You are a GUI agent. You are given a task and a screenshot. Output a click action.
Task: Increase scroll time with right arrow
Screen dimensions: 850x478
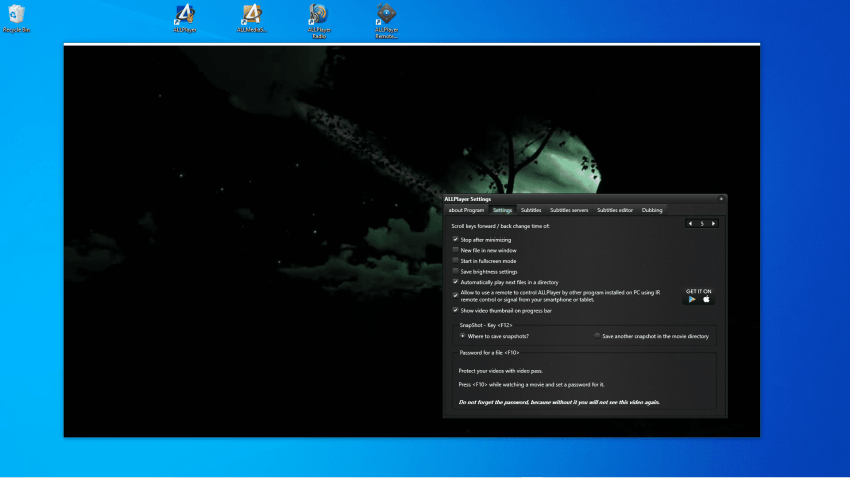click(713, 223)
